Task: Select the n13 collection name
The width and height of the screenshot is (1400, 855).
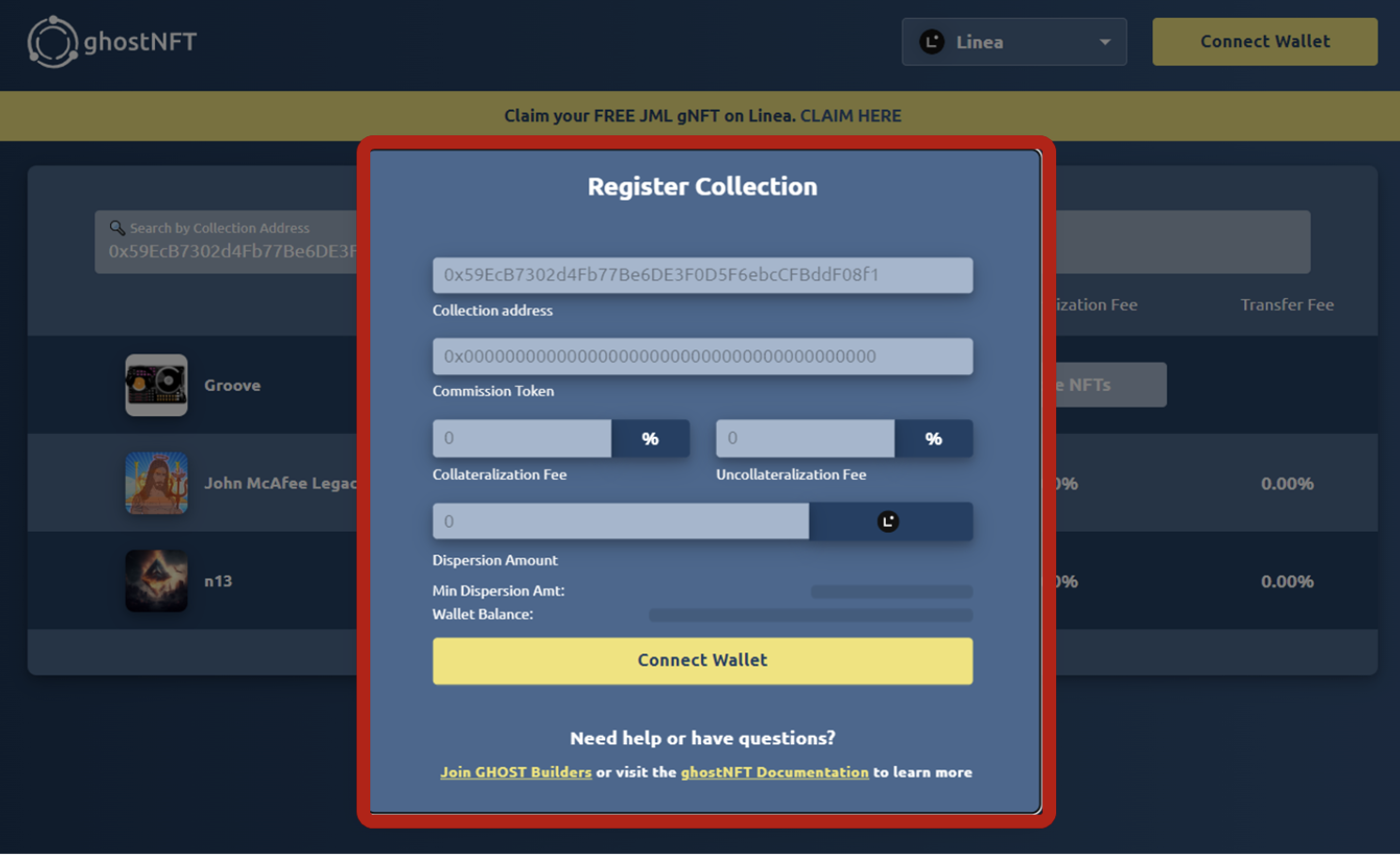Action: click(x=218, y=581)
